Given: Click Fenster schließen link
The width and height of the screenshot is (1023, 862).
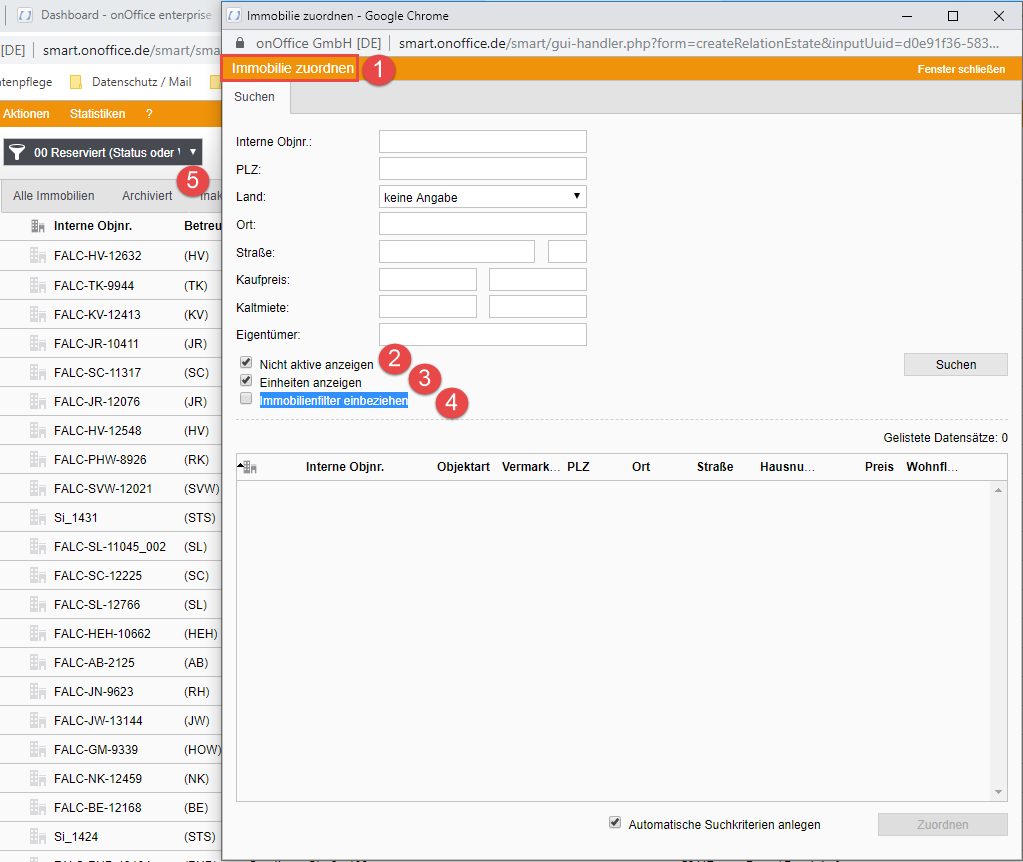Looking at the screenshot, I should [x=960, y=69].
